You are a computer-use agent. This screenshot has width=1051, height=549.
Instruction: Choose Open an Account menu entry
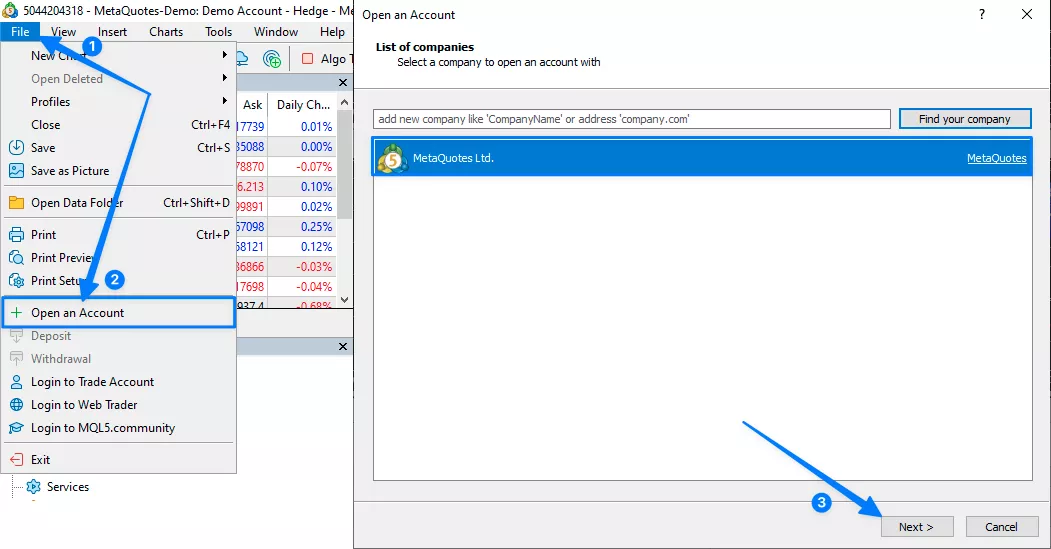(78, 313)
